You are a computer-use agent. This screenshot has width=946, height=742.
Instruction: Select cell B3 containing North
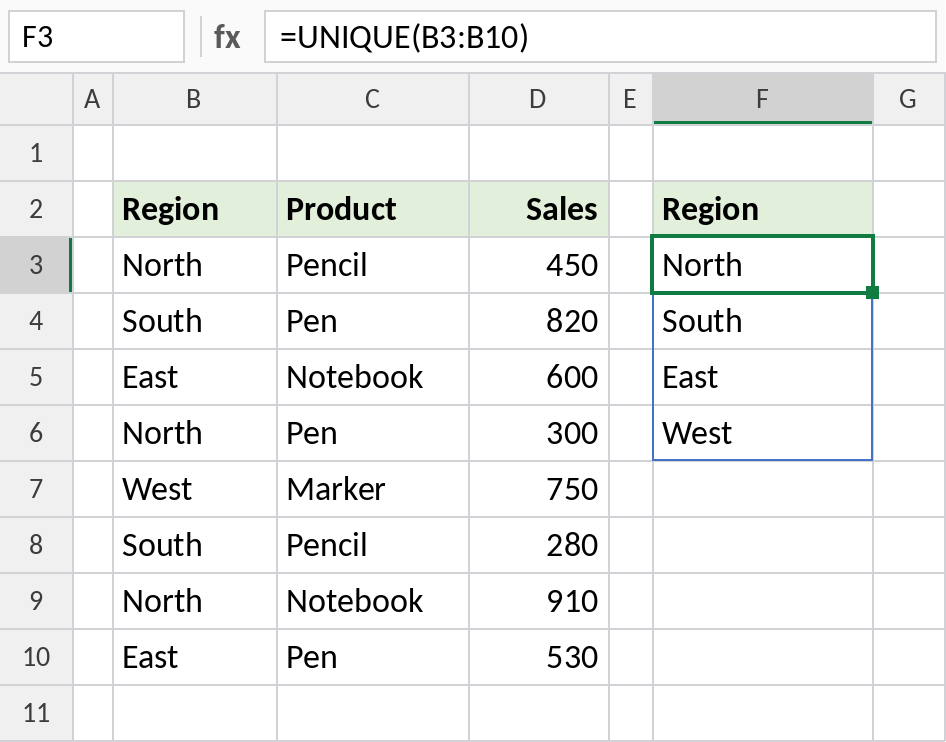tap(195, 265)
